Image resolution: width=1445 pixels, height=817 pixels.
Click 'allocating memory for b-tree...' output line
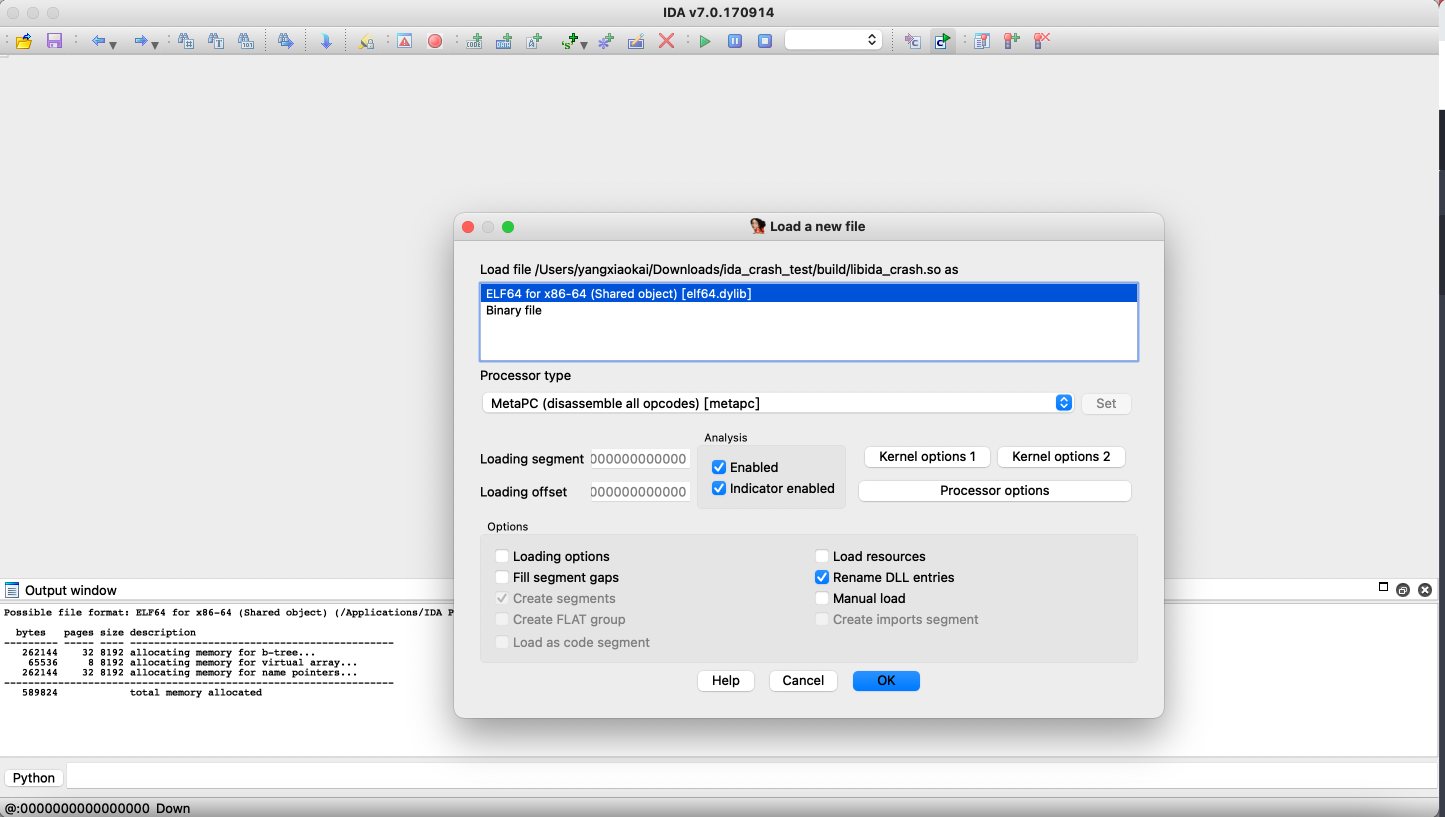[223, 652]
